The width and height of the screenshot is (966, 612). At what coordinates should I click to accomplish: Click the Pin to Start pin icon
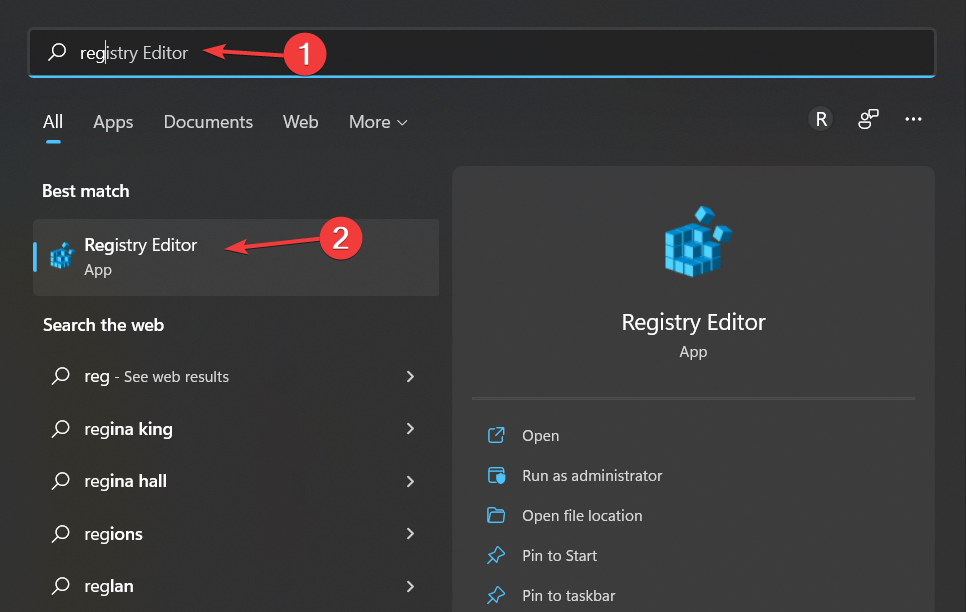[496, 555]
